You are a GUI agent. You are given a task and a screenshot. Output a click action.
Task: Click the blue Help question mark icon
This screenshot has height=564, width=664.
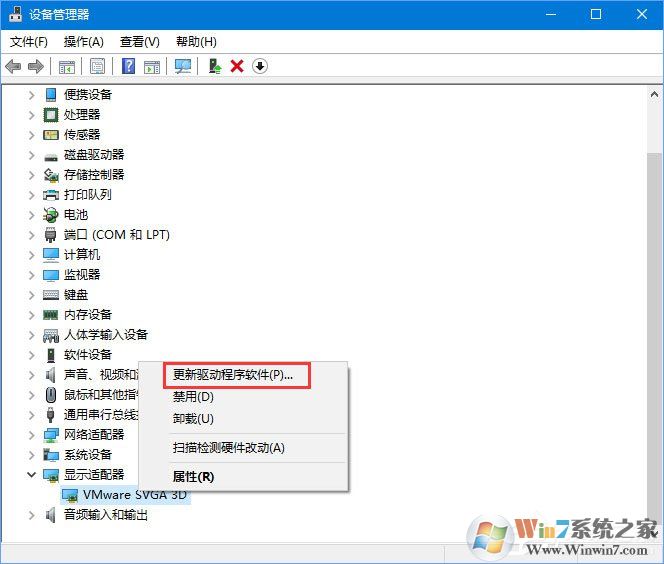(128, 66)
